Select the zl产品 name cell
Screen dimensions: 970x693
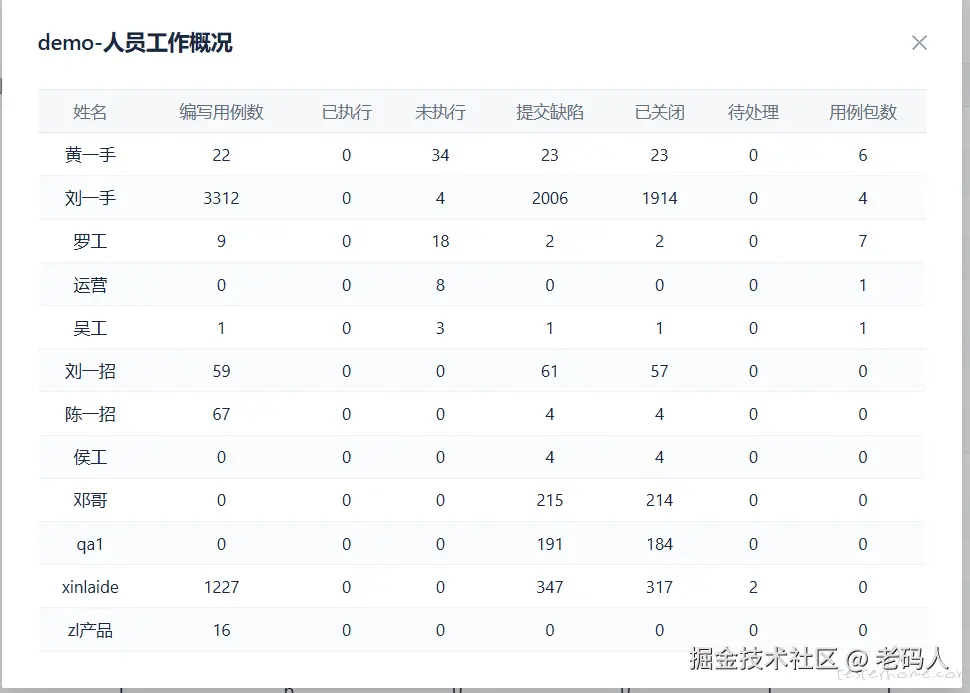[90, 630]
